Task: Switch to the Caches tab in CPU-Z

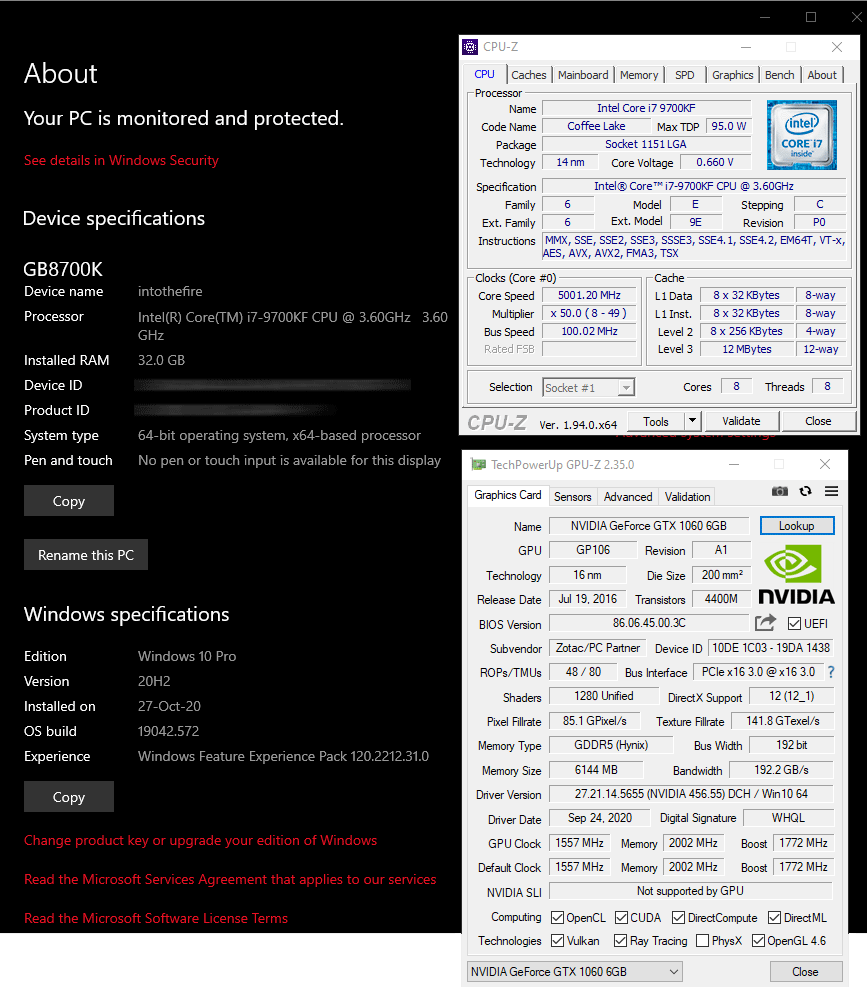Action: point(529,75)
